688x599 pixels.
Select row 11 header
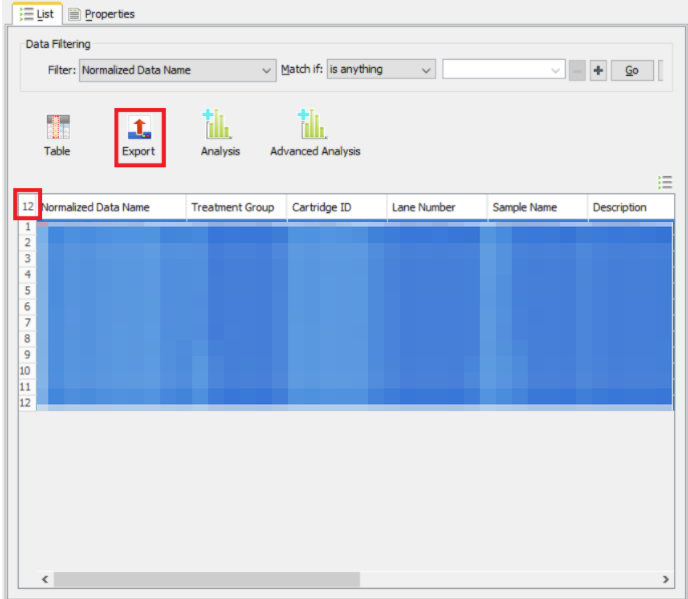[28, 387]
